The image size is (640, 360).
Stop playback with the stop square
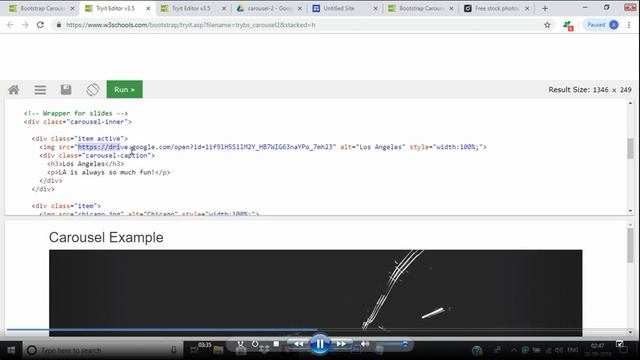(x=276, y=344)
